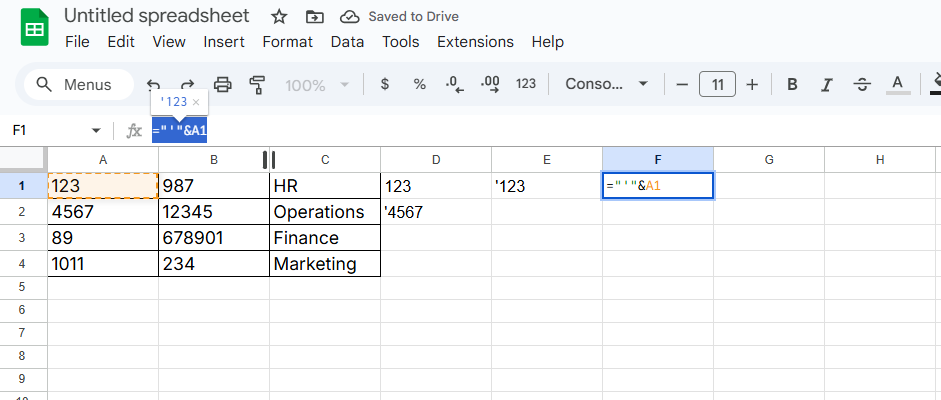Open the Google Sheets home icon
Viewport: 941px width, 400px height.
click(x=34, y=29)
